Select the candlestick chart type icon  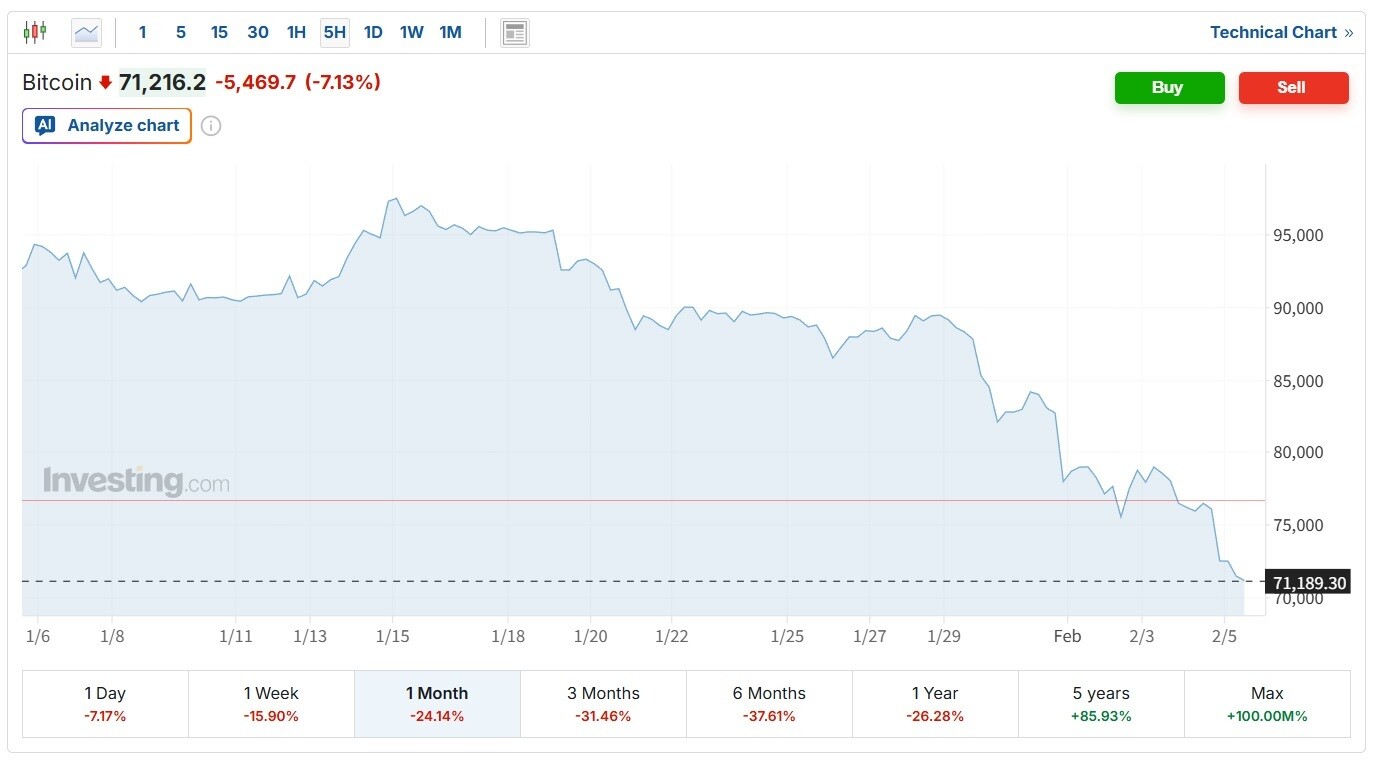[35, 32]
